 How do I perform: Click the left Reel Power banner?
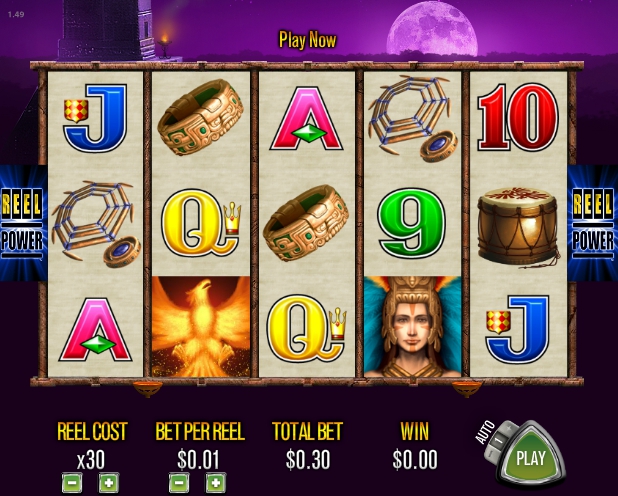pos(23,223)
